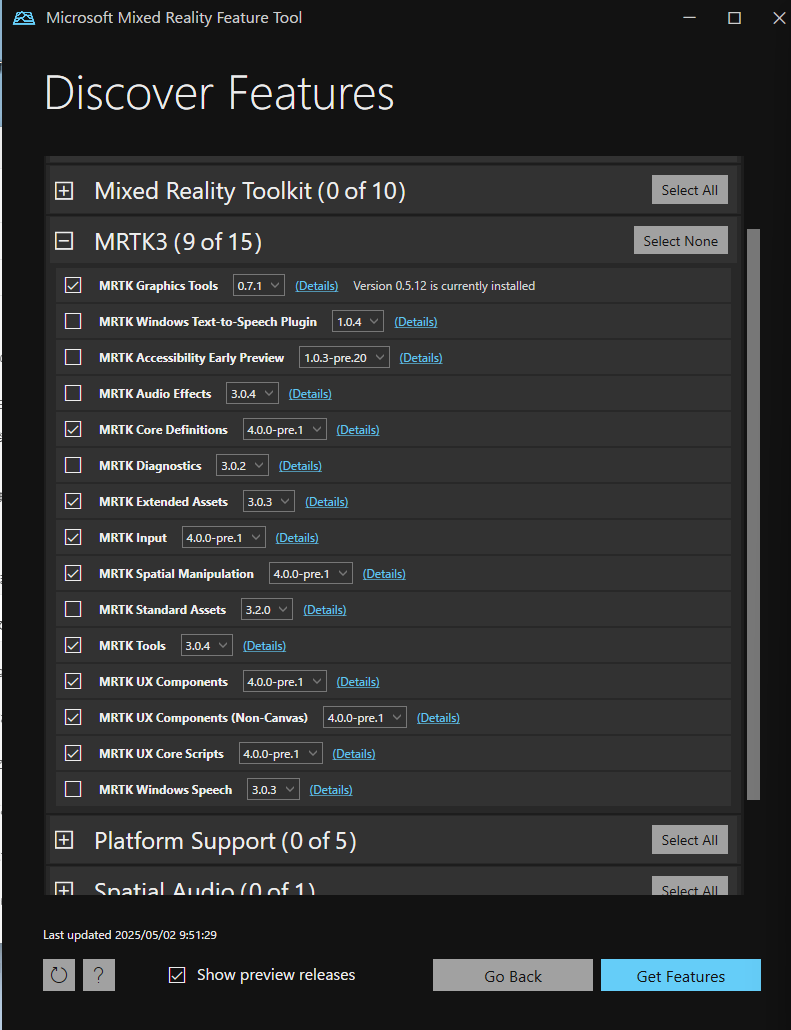Open MRTK Core Definitions version dropdown
The height and width of the screenshot is (1030, 791).
pyautogui.click(x=285, y=430)
